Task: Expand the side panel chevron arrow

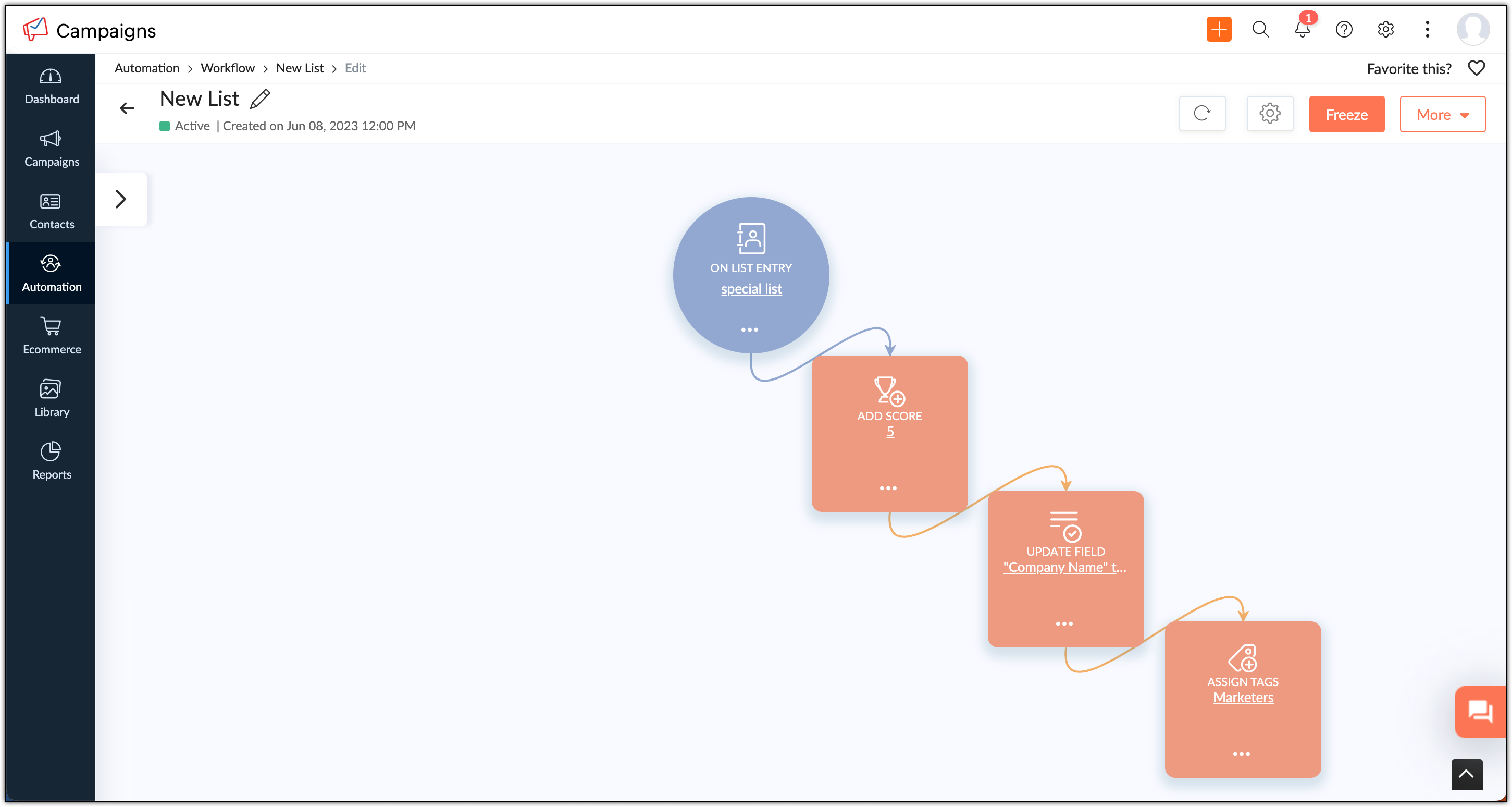Action: (x=121, y=199)
